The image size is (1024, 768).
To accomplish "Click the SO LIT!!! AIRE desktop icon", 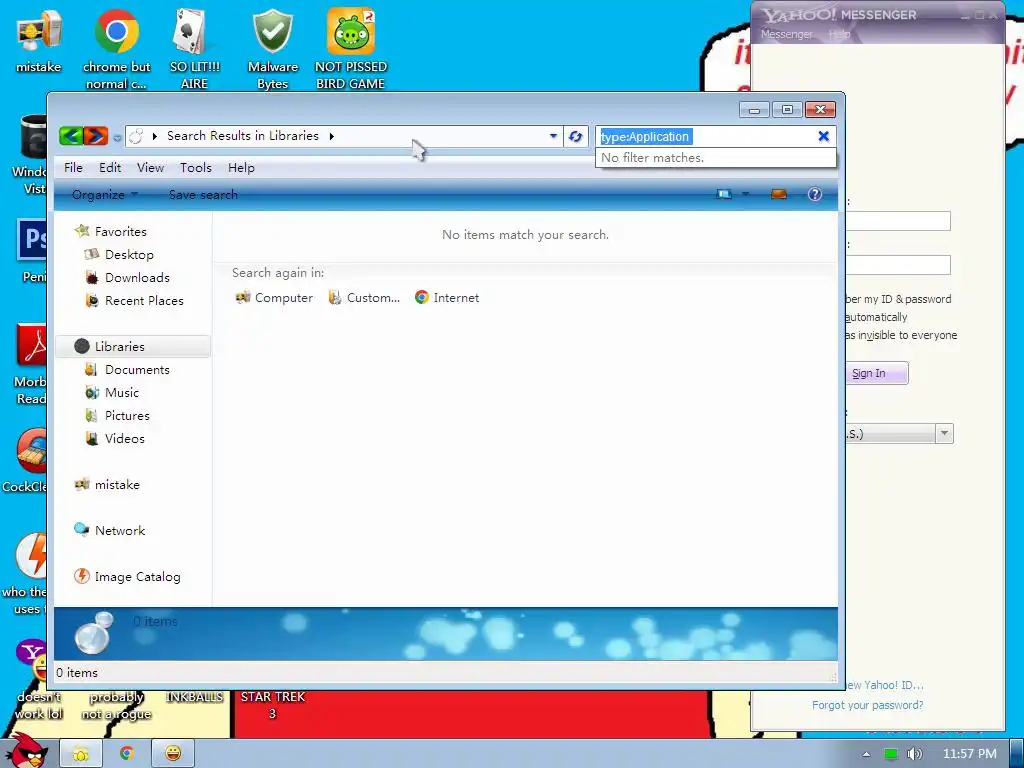I will (194, 48).
